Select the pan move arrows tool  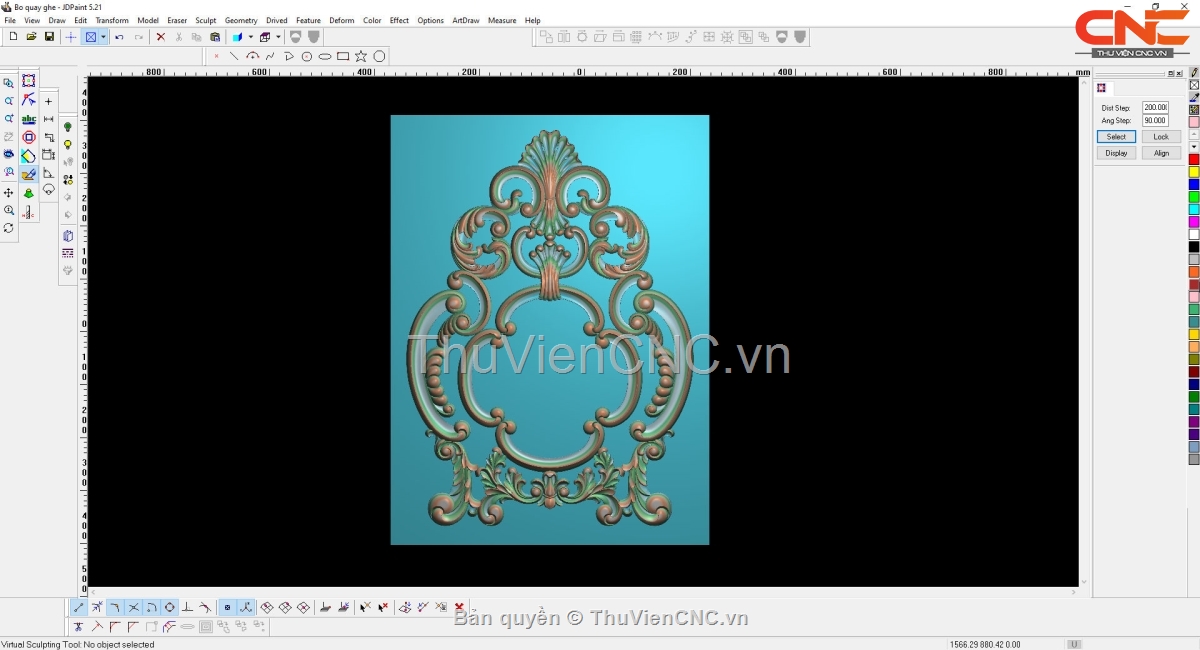9,192
